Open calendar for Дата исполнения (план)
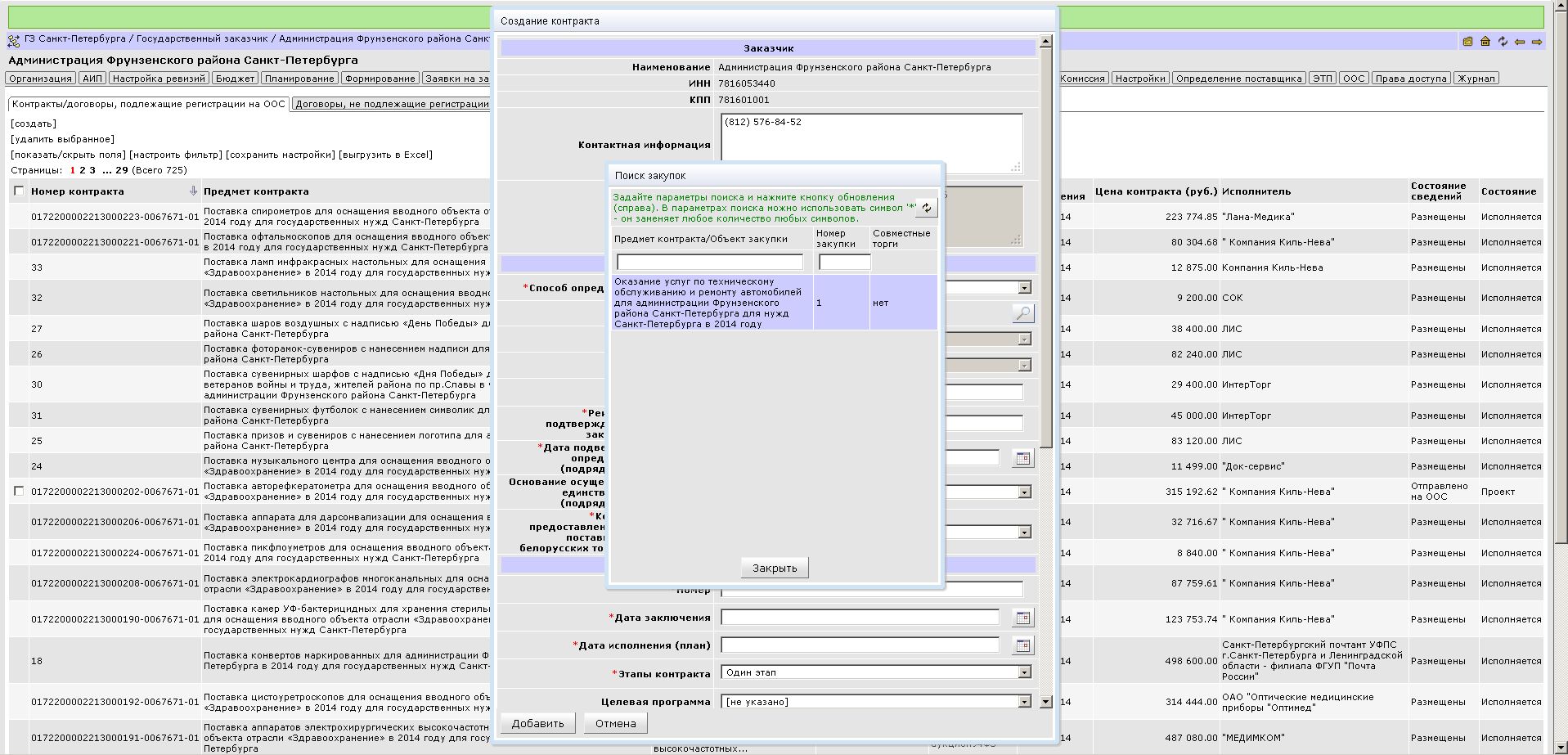The width and height of the screenshot is (1568, 755). click(x=1022, y=645)
